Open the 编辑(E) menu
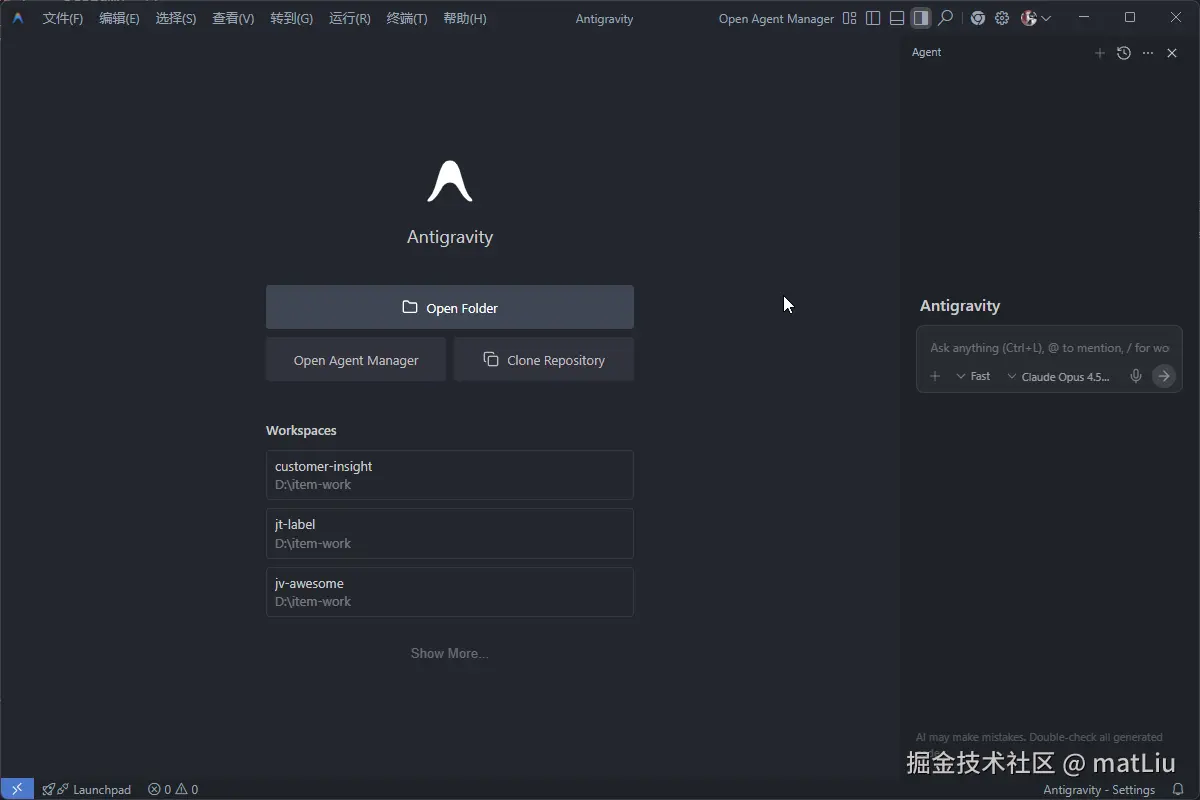1200x800 pixels. [119, 18]
